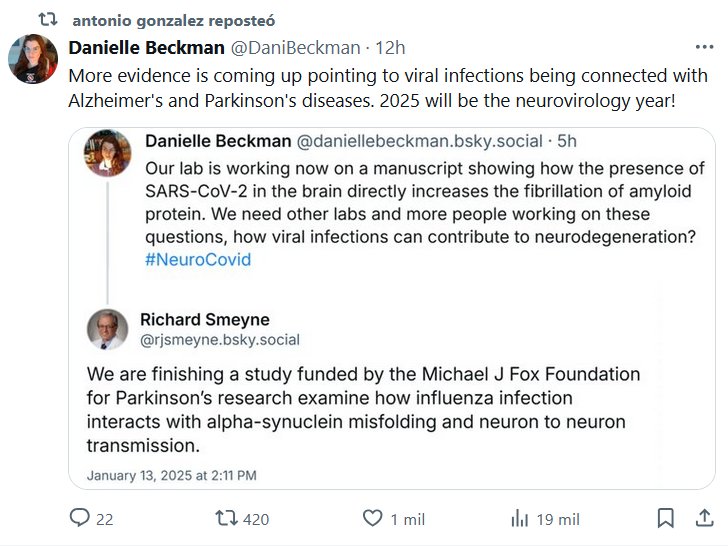Click the repost arrows icon
Viewport: 728px width, 546px height.
click(227, 518)
